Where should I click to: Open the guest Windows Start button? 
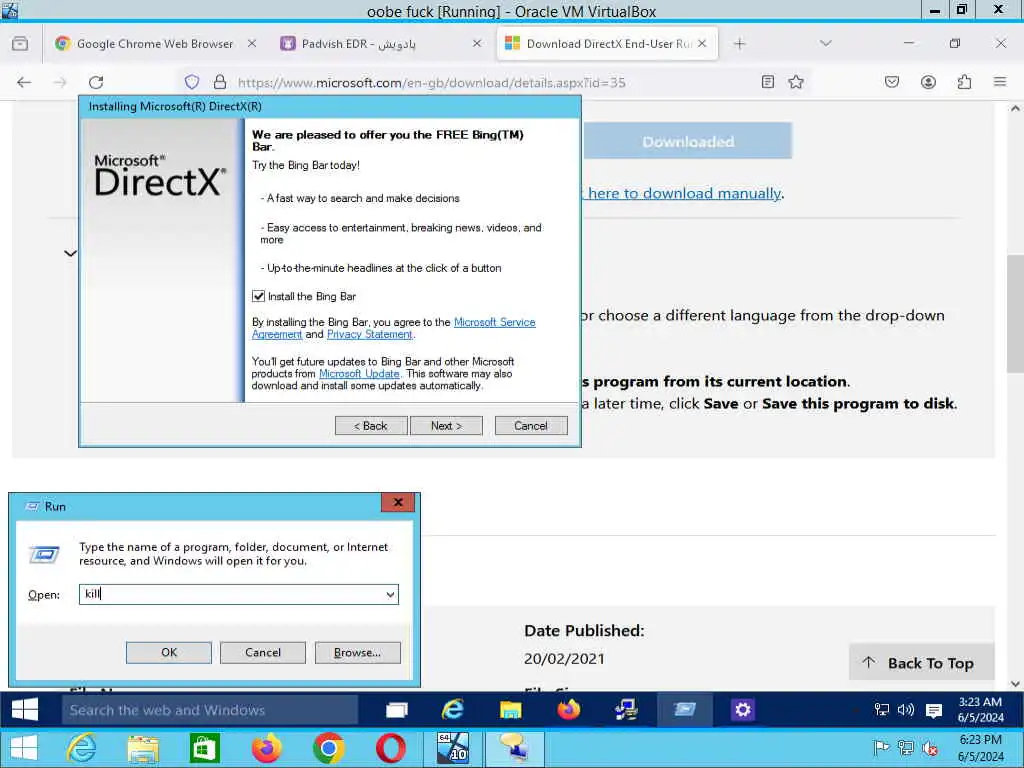click(25, 710)
